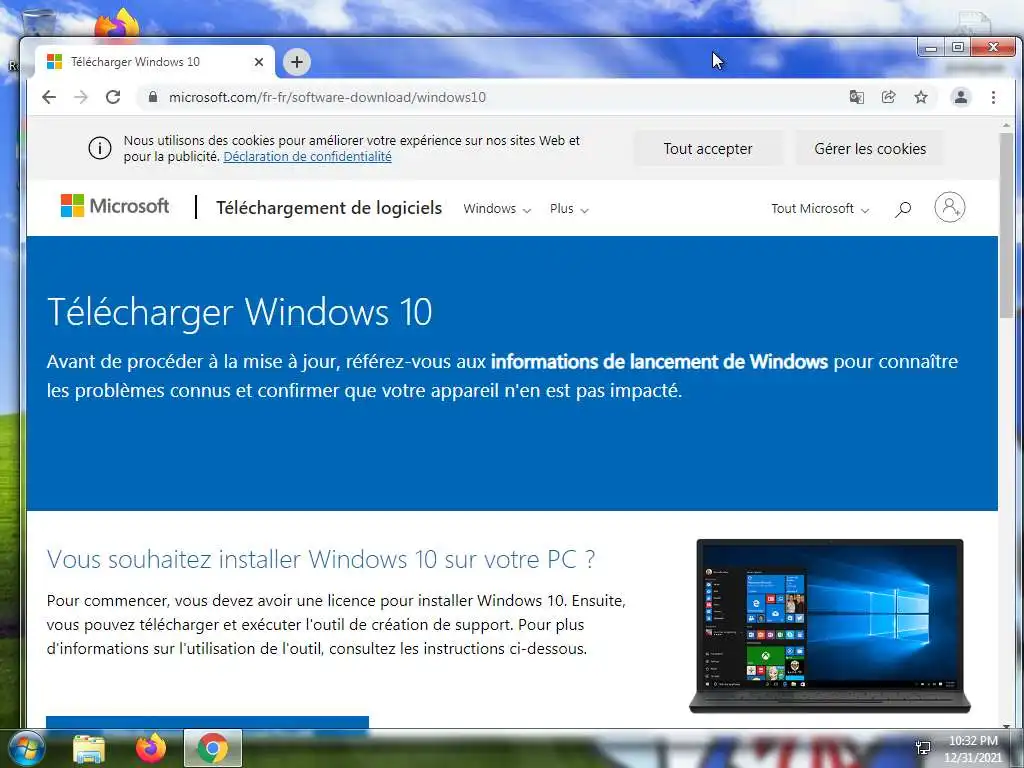Screen dimensions: 1024x768
Task: Click Chrome icon in taskbar
Action: (x=213, y=748)
